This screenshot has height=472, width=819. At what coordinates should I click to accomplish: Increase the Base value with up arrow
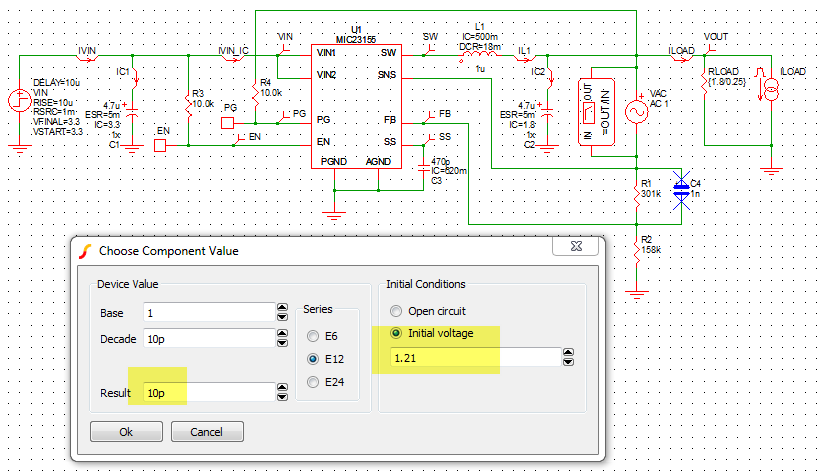(x=282, y=308)
